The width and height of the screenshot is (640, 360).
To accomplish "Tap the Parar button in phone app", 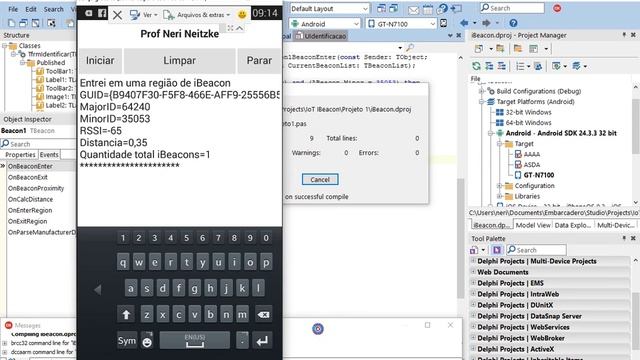I will 259,60.
